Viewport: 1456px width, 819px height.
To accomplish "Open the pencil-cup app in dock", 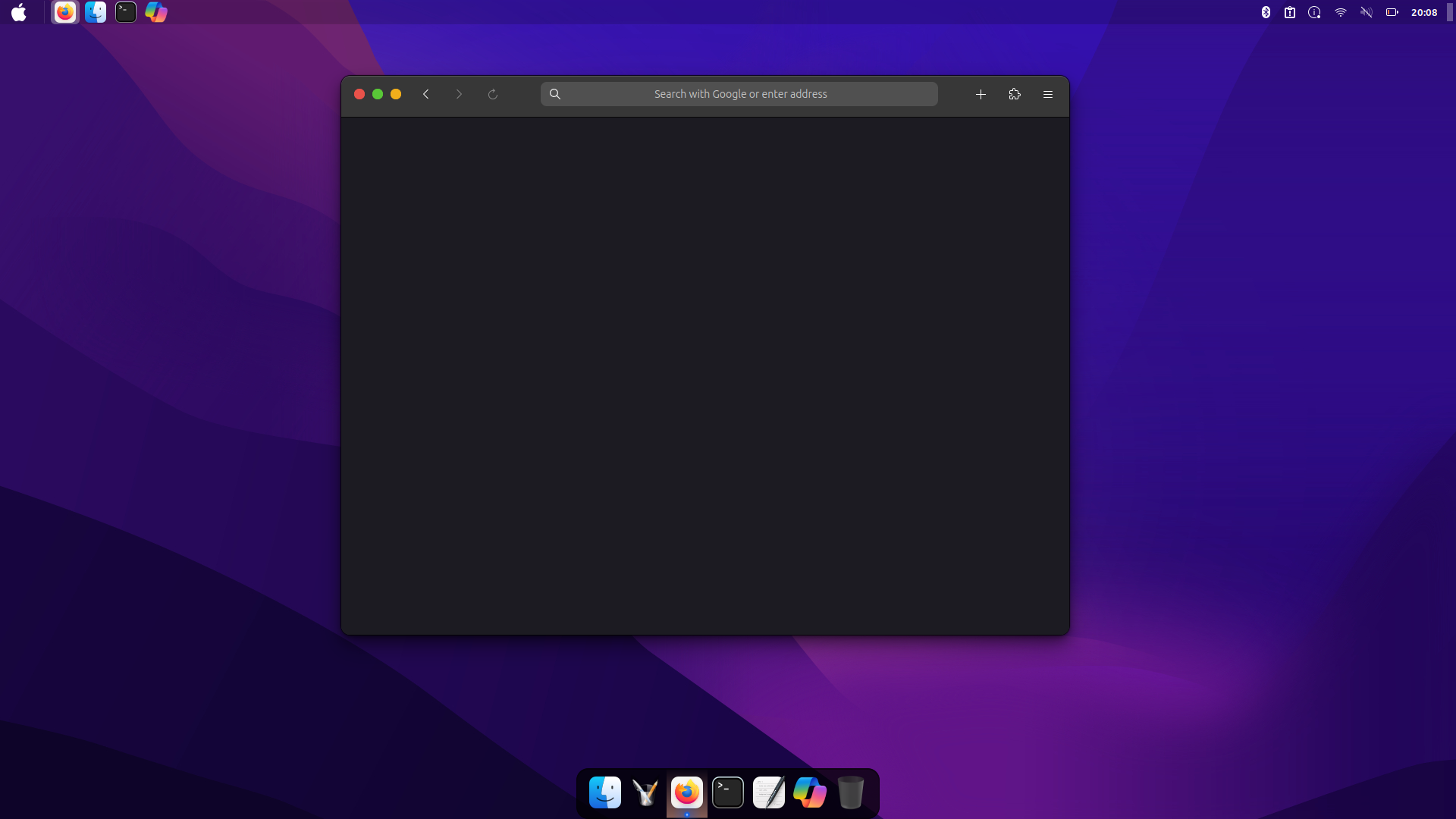I will [x=646, y=792].
